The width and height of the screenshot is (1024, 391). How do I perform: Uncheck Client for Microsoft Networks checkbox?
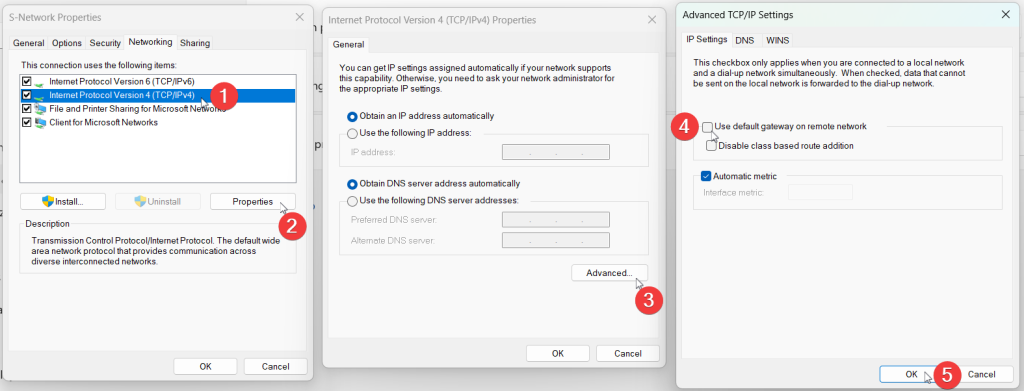coord(27,122)
